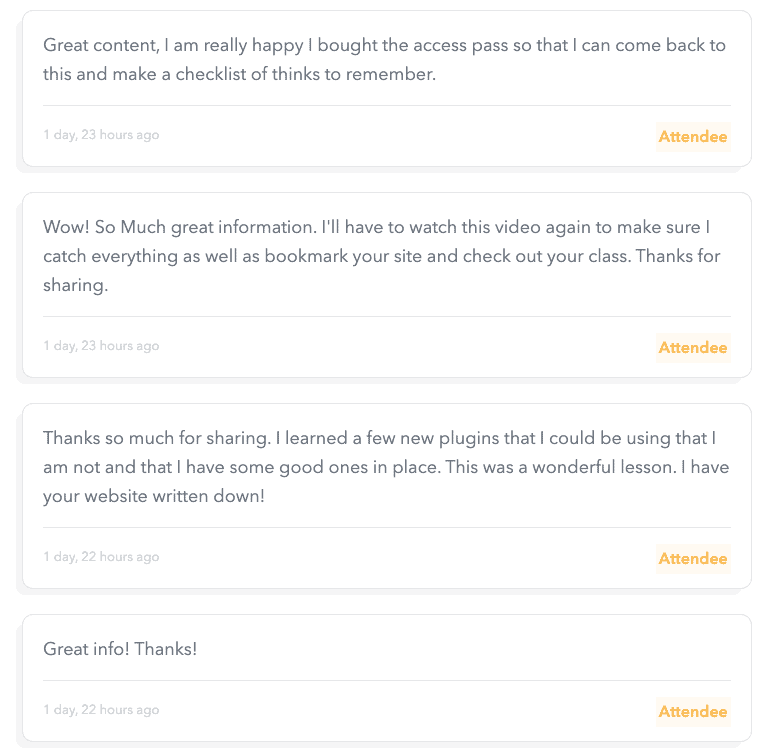Click the line starting "Great content, I am really happy"

click(x=384, y=45)
